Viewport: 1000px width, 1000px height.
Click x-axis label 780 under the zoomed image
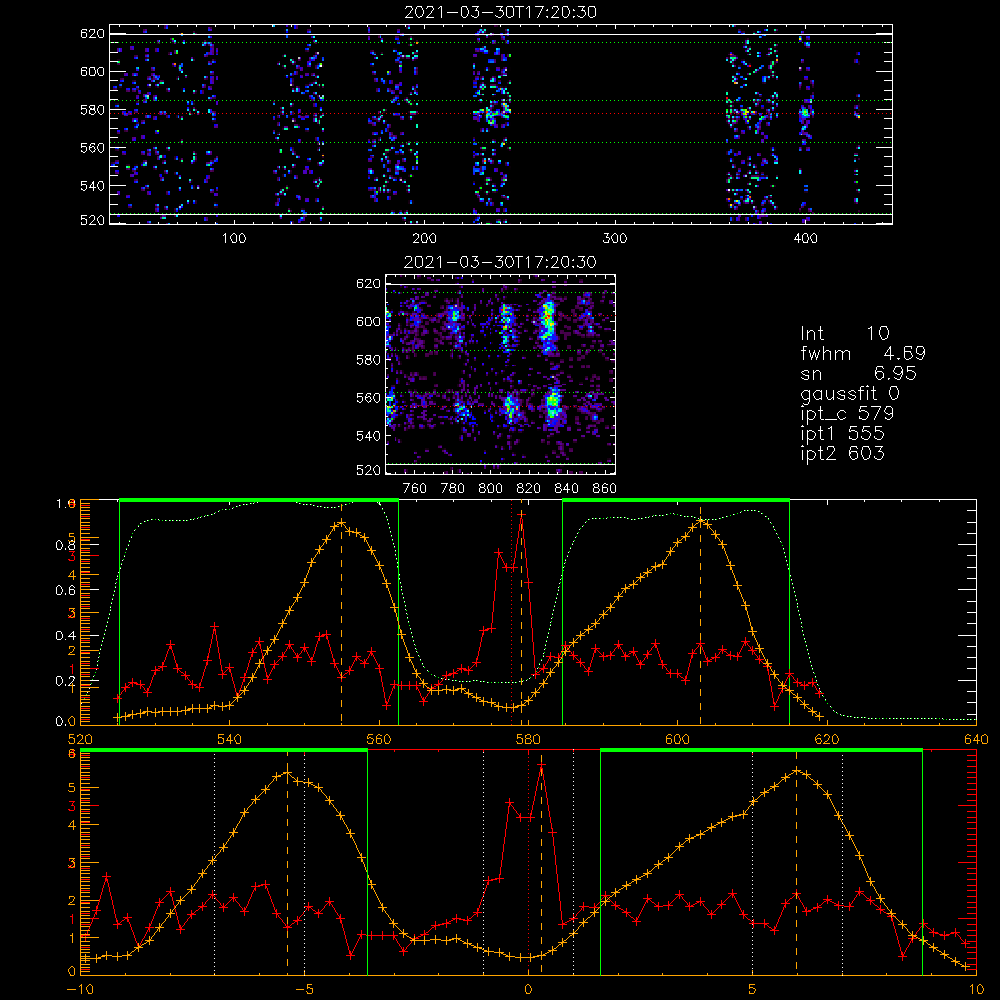pyautogui.click(x=453, y=489)
